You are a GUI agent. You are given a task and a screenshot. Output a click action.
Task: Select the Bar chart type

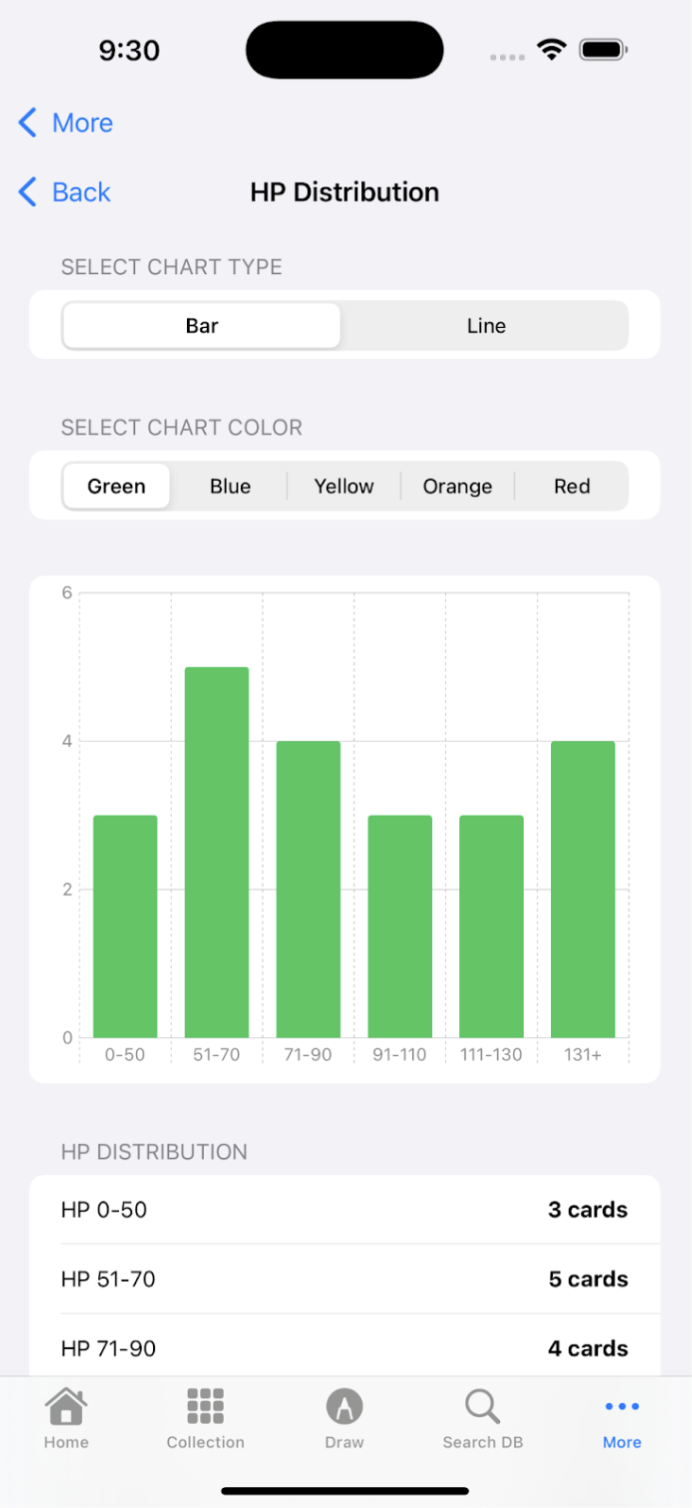point(201,325)
